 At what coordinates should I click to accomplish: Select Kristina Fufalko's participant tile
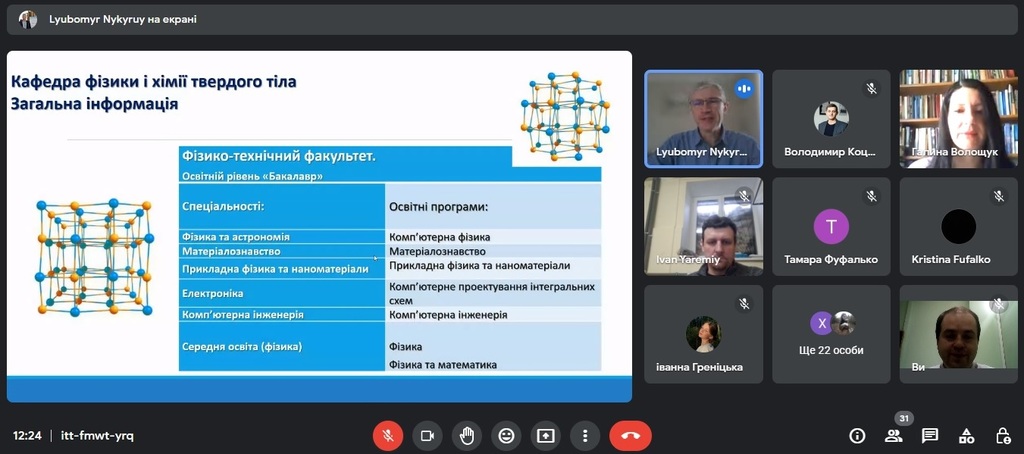coord(959,227)
